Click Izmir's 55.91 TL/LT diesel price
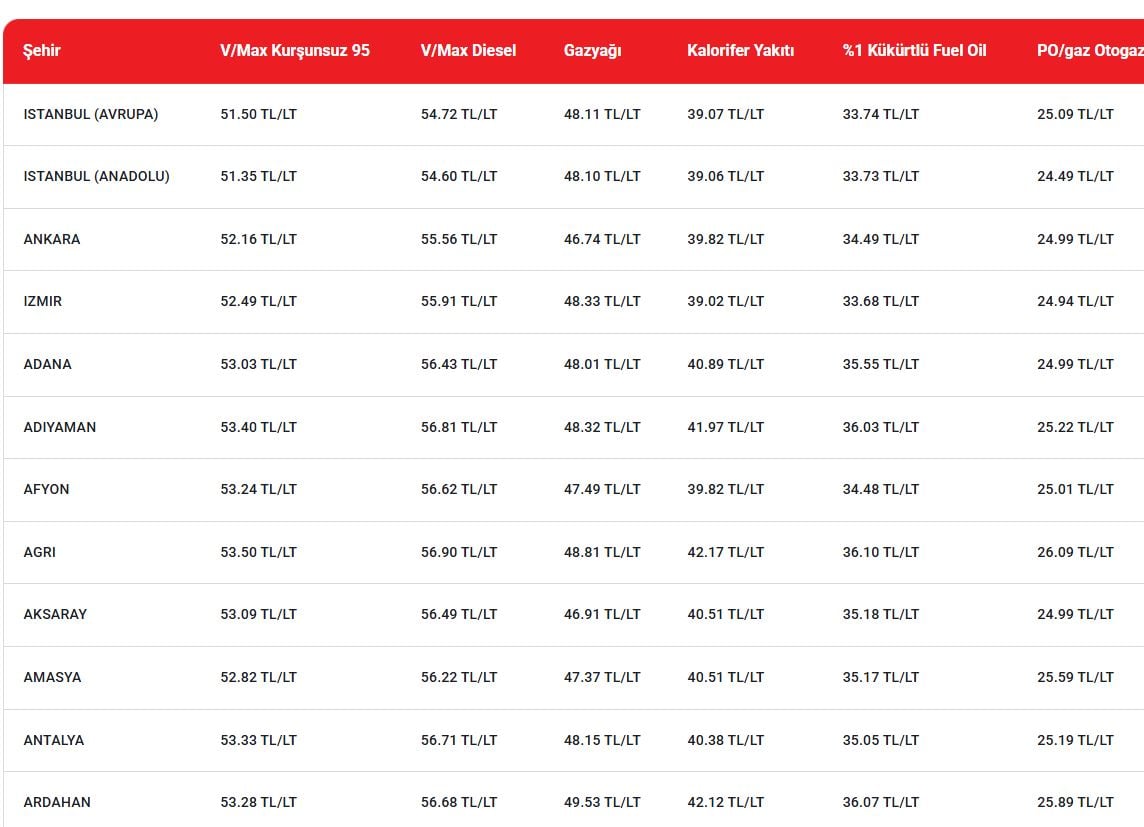 (x=459, y=301)
